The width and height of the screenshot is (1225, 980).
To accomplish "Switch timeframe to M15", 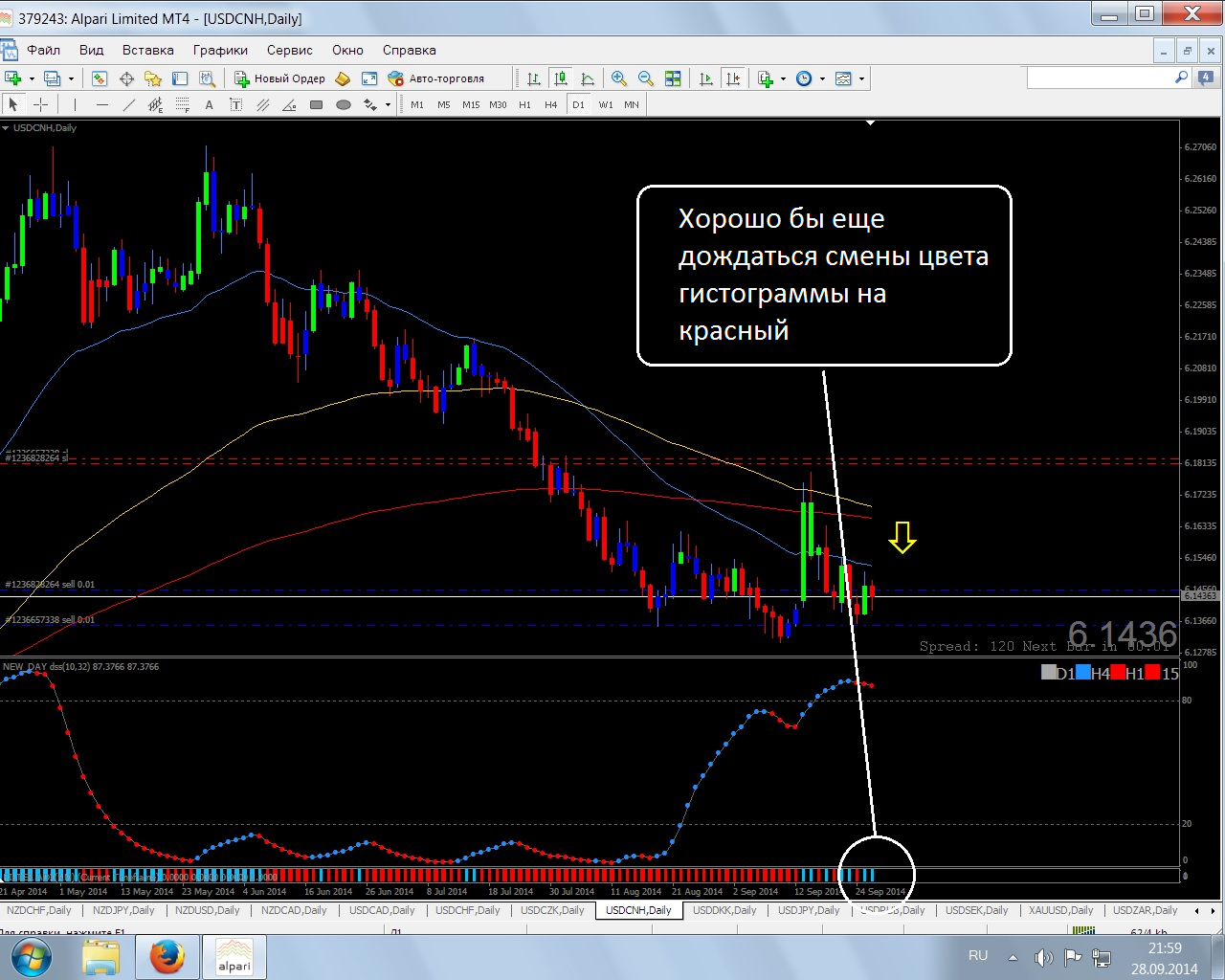I will tap(471, 104).
